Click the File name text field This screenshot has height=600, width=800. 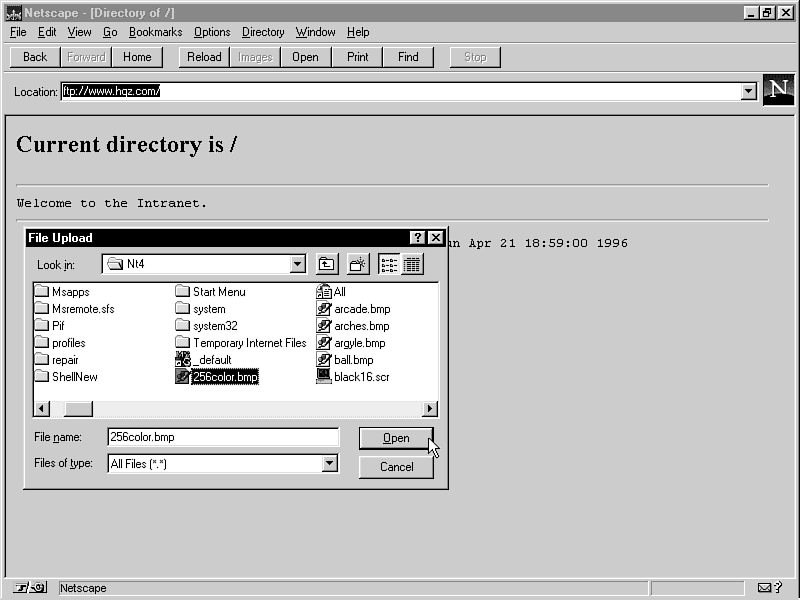223,437
